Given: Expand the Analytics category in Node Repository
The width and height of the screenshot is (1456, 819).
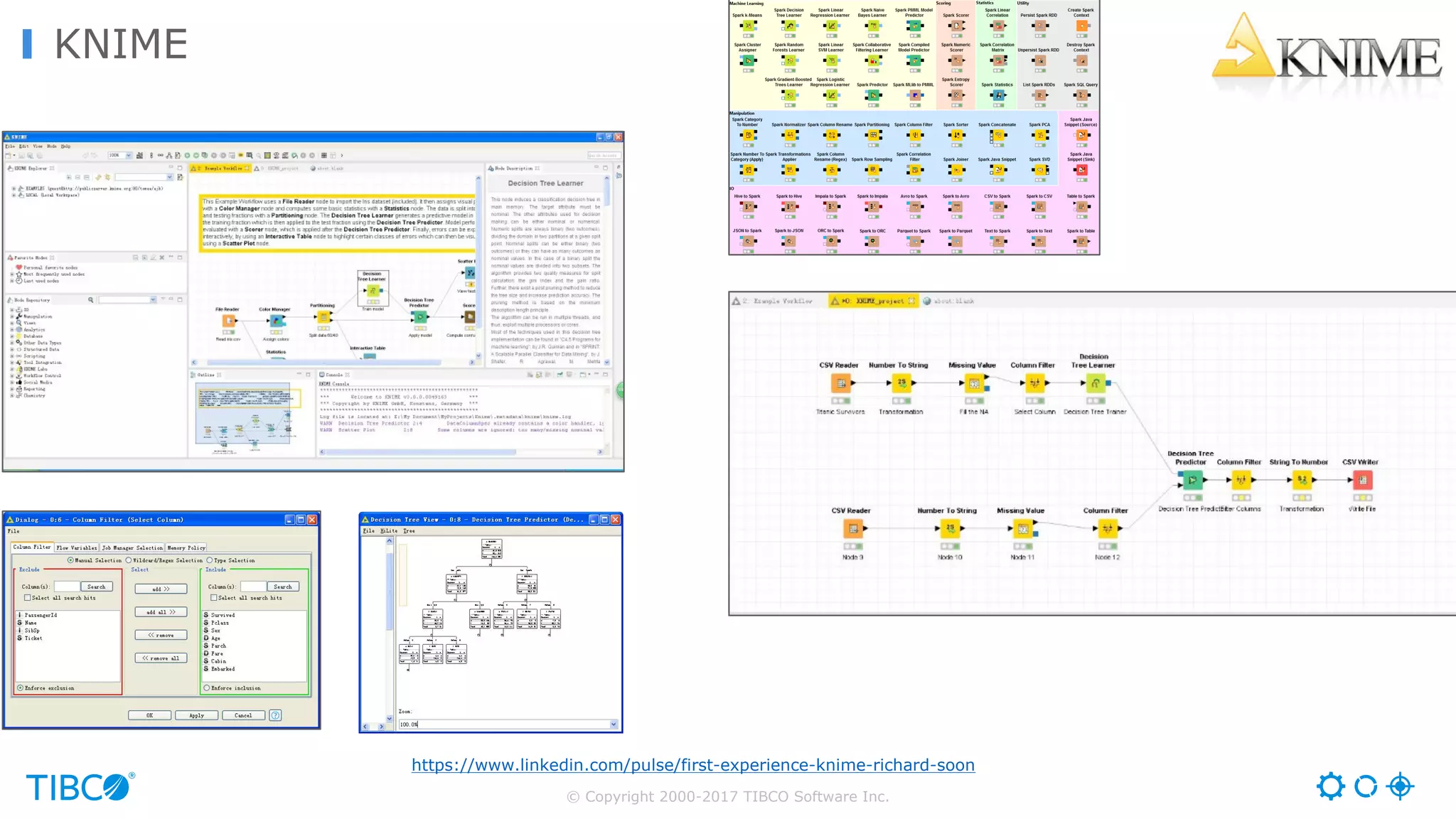Looking at the screenshot, I should coord(12,330).
